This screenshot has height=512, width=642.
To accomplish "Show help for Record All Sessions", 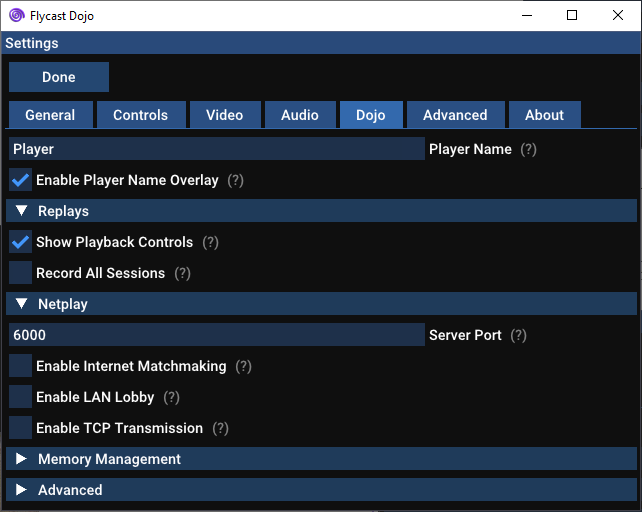I will tap(183, 273).
